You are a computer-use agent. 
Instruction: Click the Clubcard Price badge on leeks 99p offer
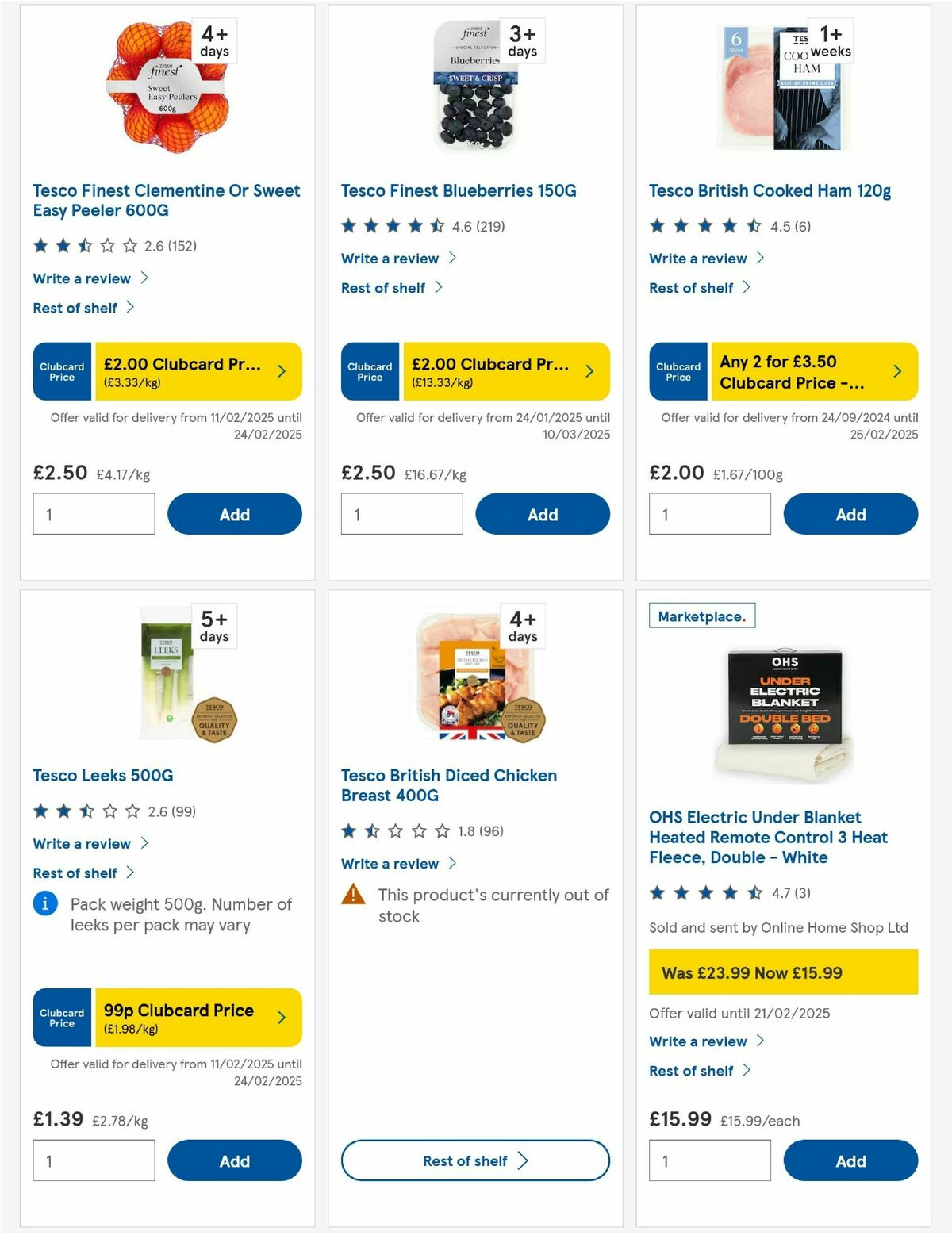61,1018
